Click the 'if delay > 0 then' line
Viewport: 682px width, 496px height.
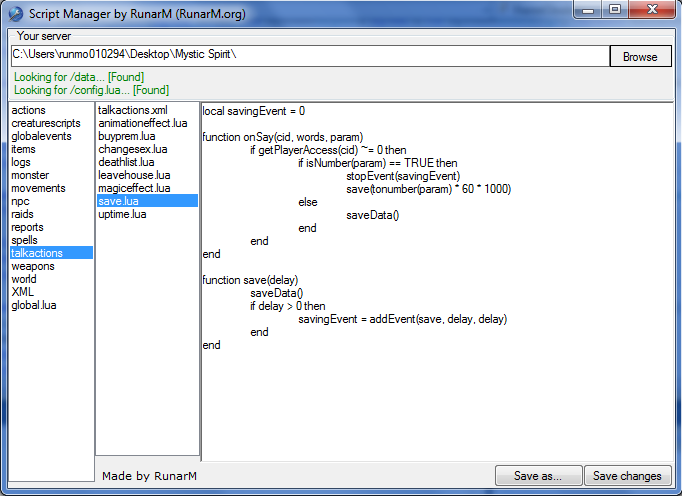point(288,306)
